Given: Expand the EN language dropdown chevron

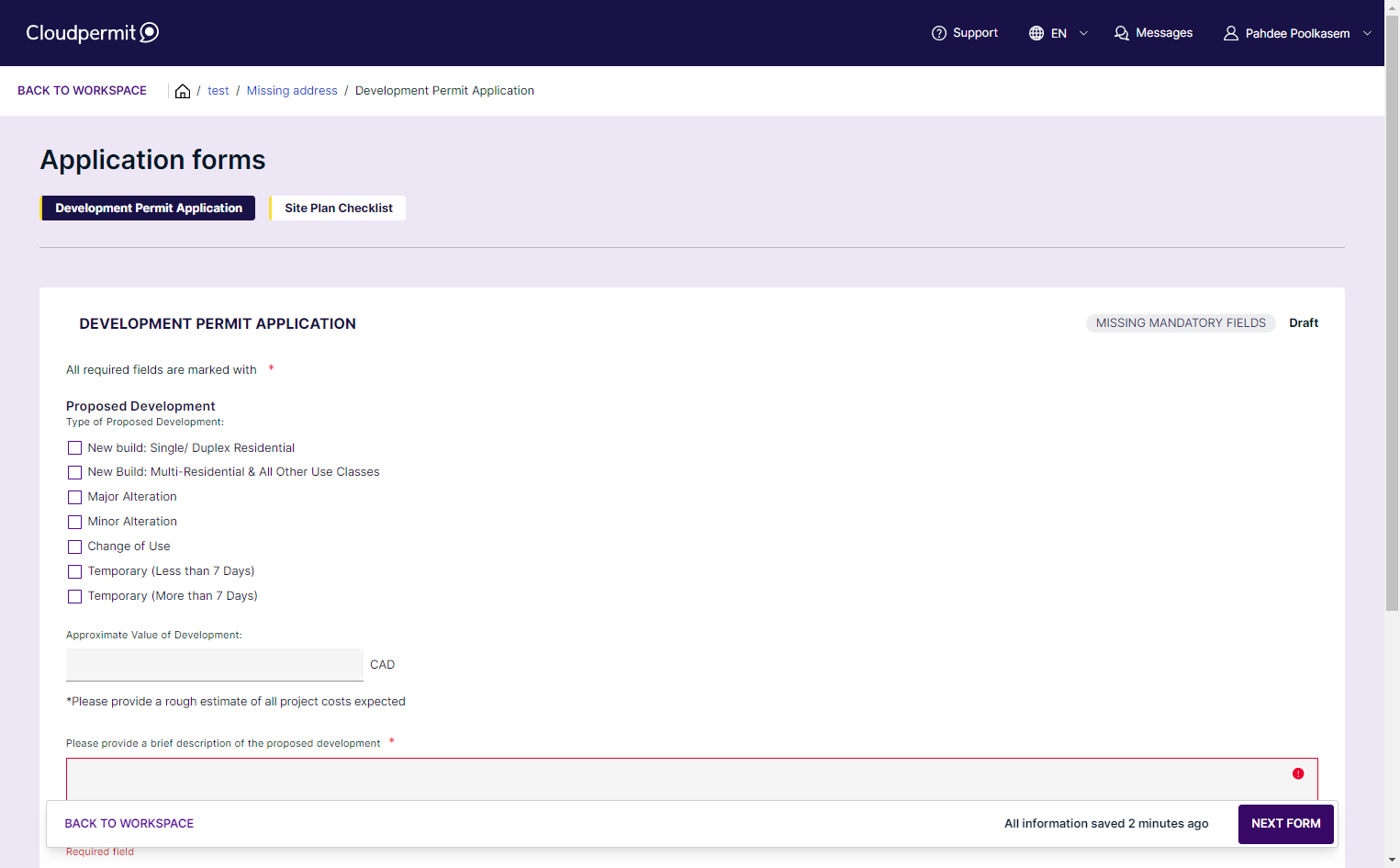Looking at the screenshot, I should click(x=1083, y=33).
